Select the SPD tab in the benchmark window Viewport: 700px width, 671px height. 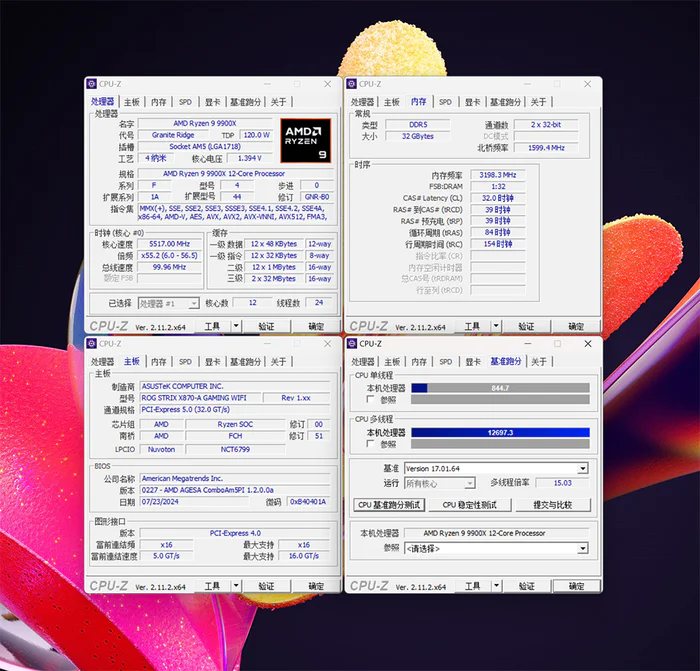[x=446, y=361]
